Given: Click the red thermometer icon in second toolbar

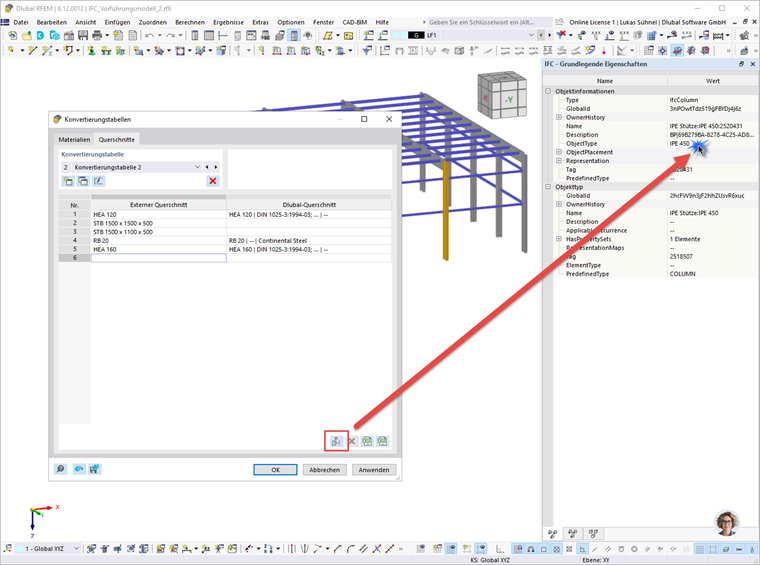Looking at the screenshot, I should point(603,50).
